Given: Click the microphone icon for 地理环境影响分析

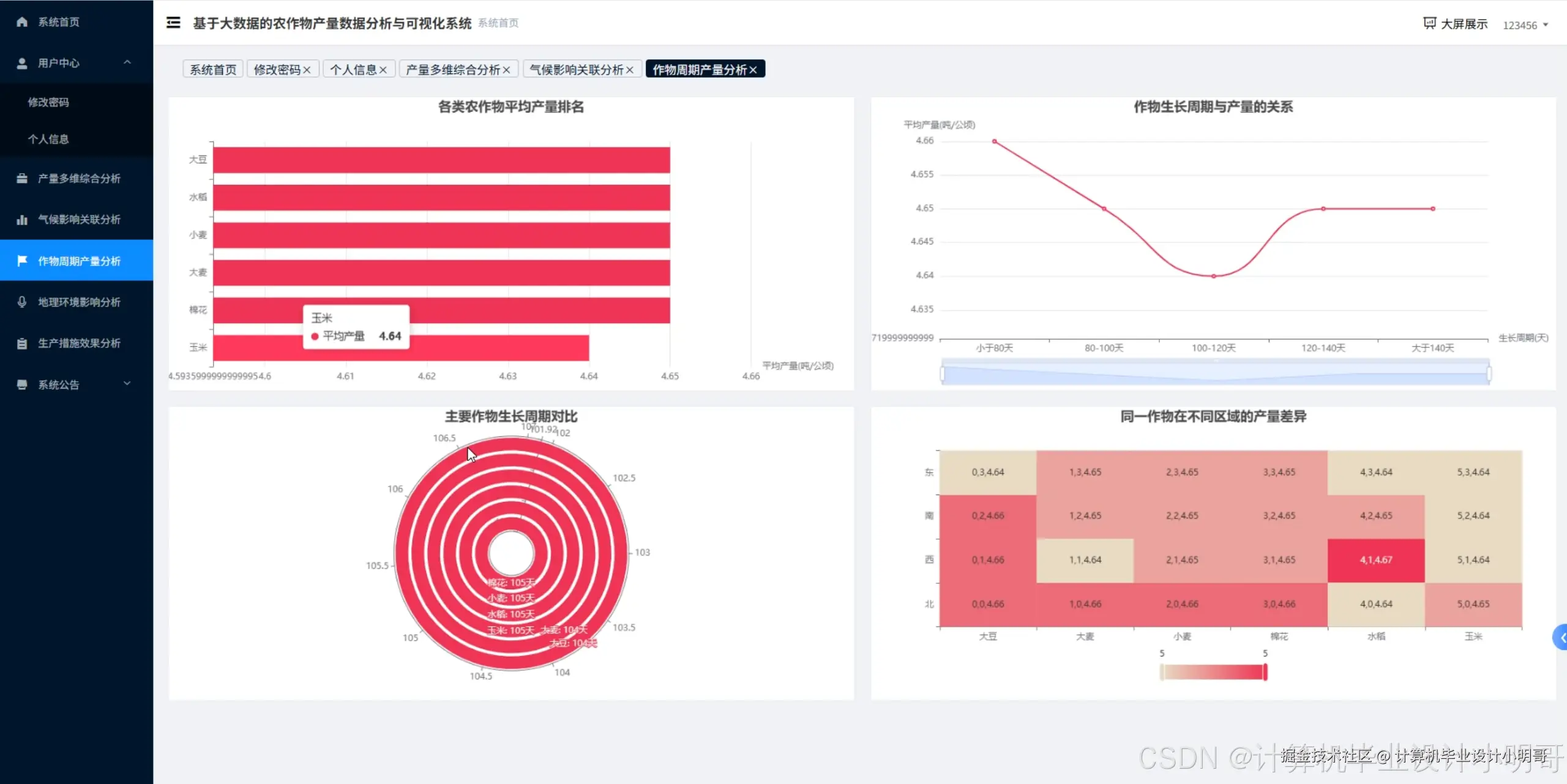Looking at the screenshot, I should click(x=21, y=302).
